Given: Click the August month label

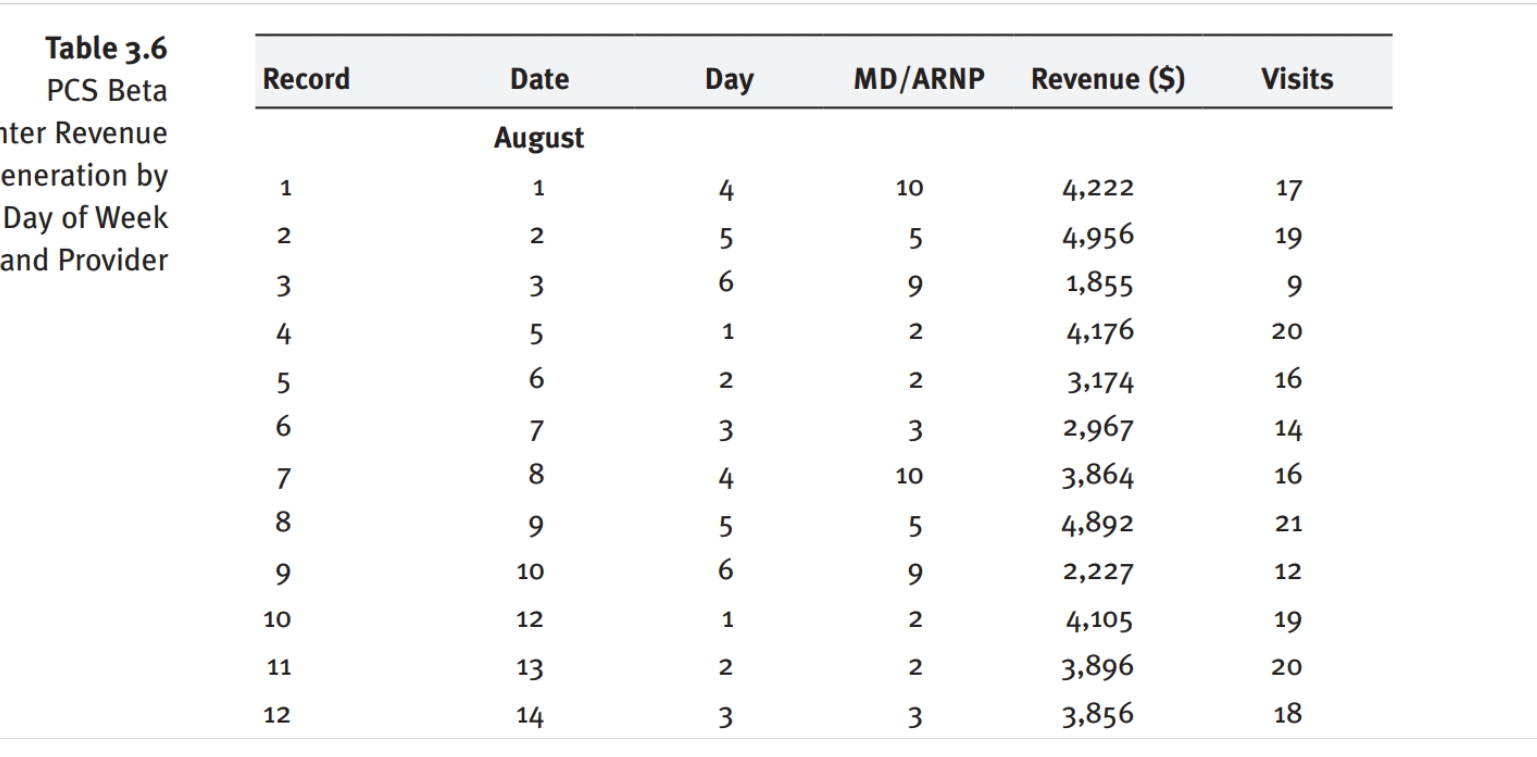Looking at the screenshot, I should [539, 140].
